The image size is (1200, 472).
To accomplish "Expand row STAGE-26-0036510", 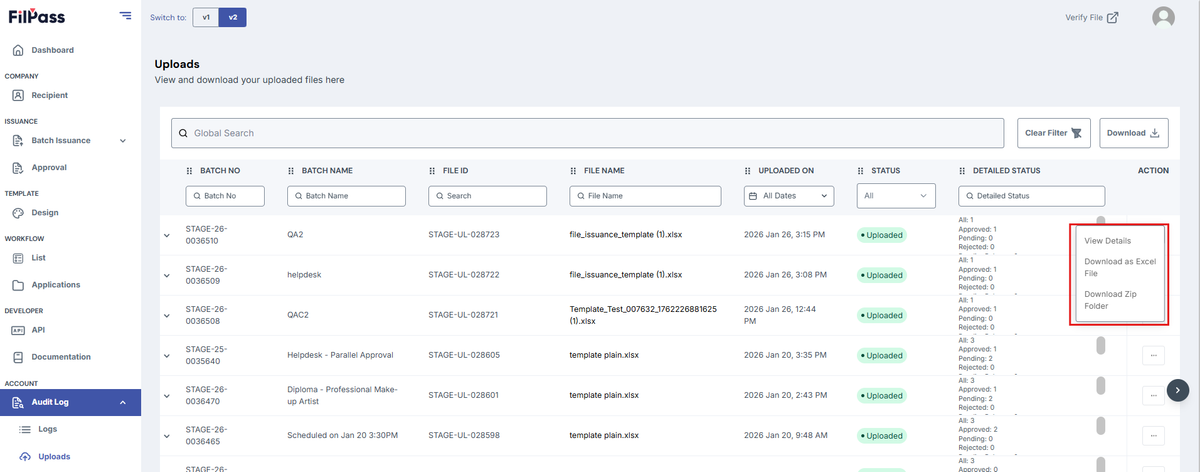I will 167,235.
